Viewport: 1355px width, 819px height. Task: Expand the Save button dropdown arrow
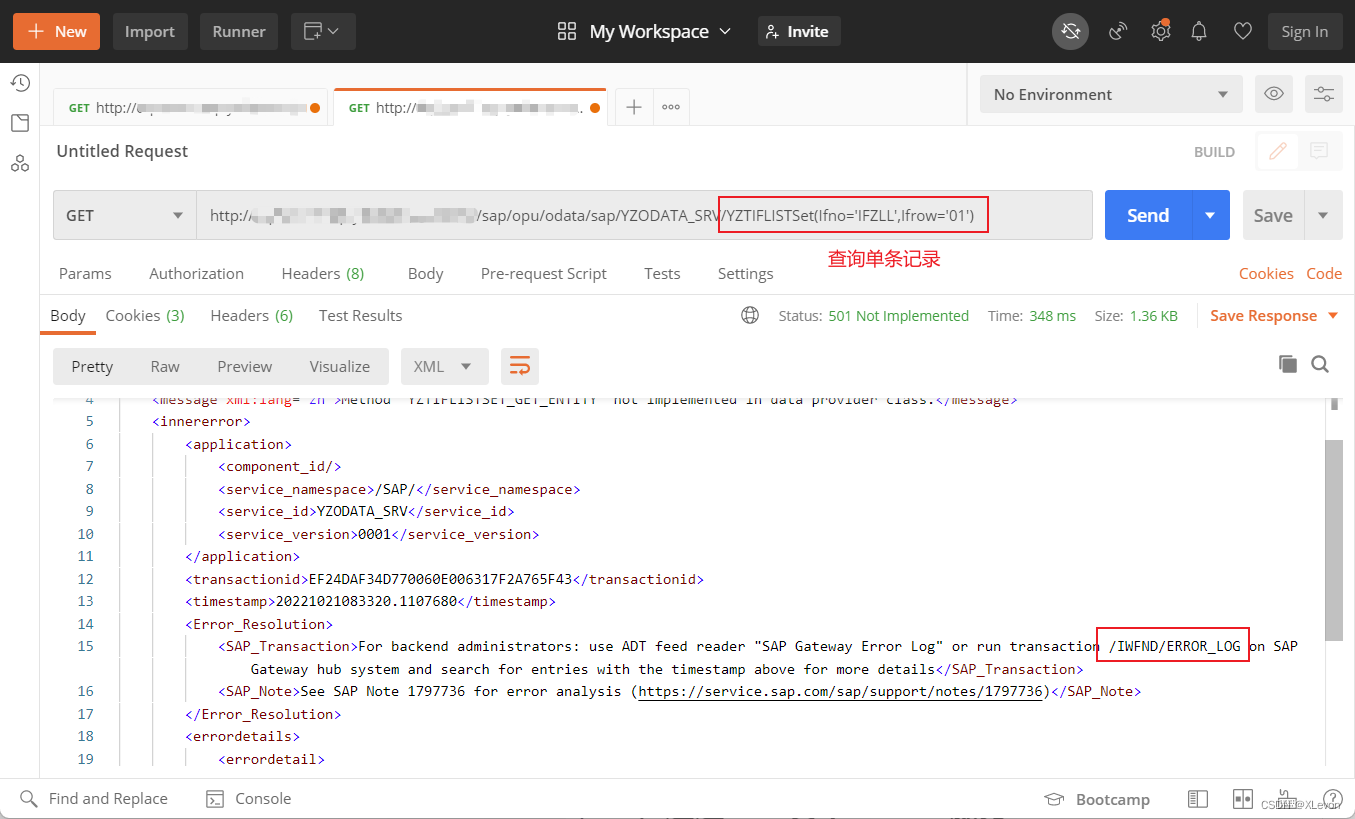pos(1323,215)
